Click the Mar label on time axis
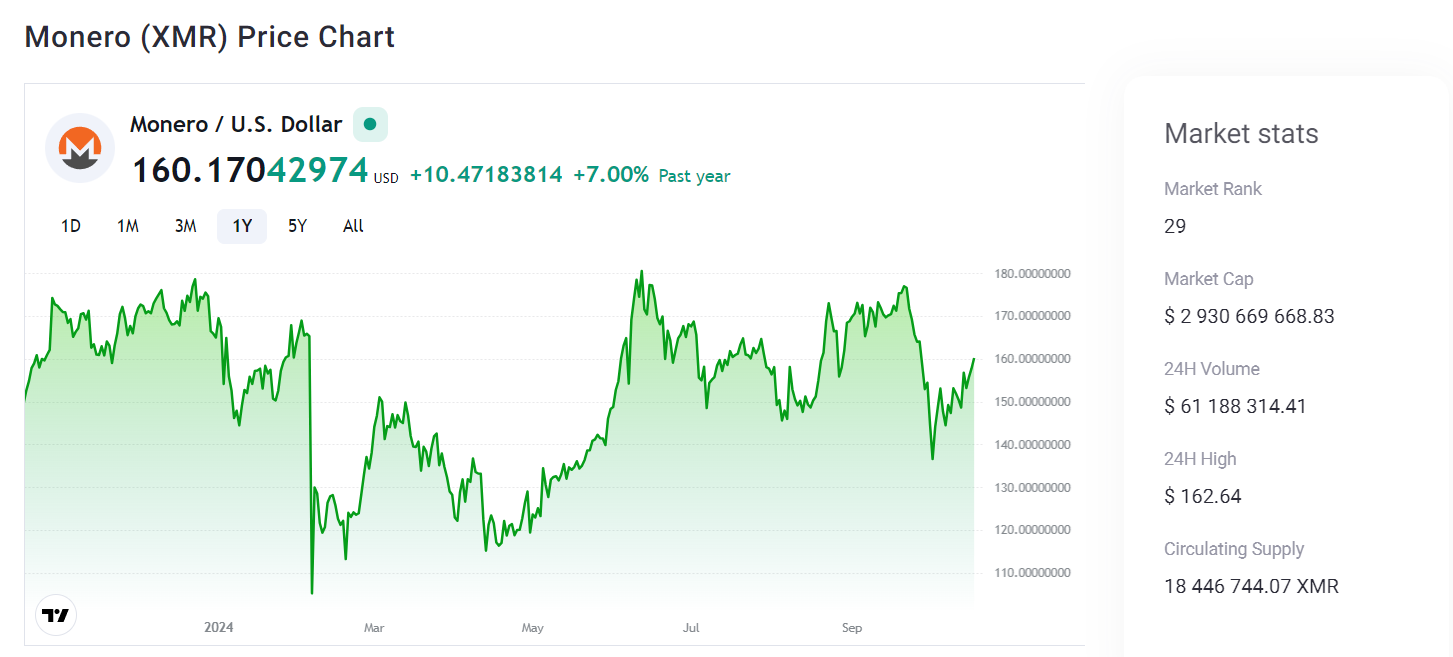Screen dimensions: 1453x657 [x=374, y=628]
